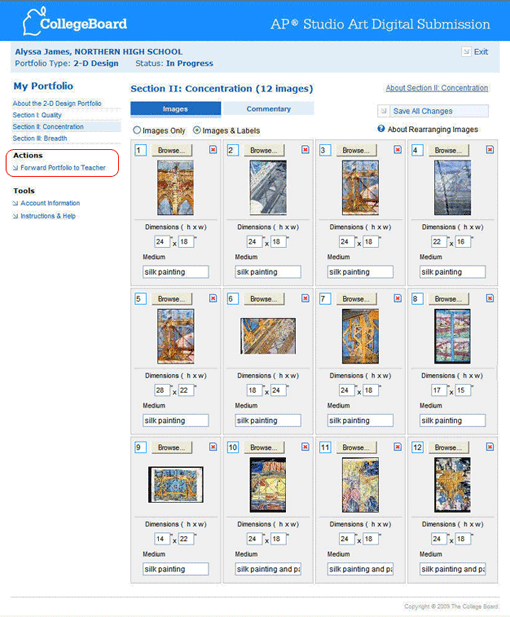Click the Medium field of image 7
This screenshot has width=510, height=617.
tap(360, 421)
